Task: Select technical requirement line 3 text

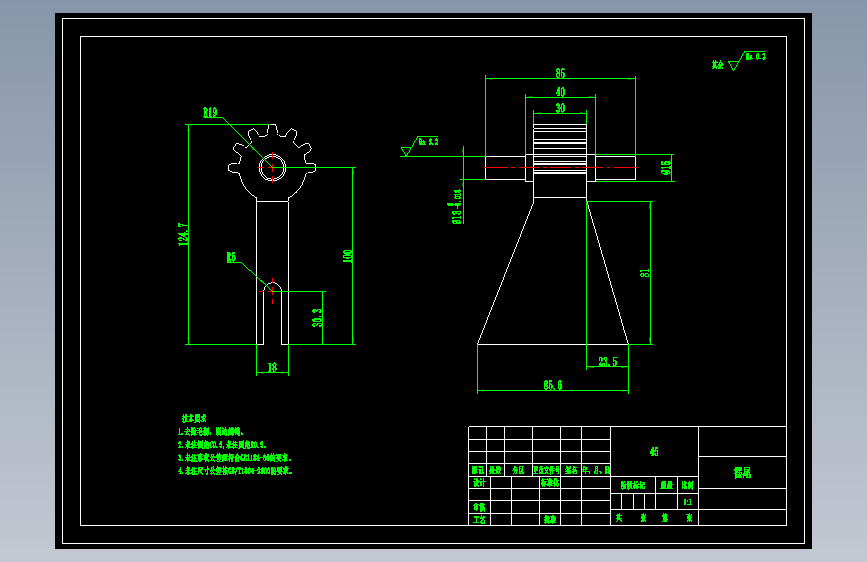Action: (x=234, y=458)
